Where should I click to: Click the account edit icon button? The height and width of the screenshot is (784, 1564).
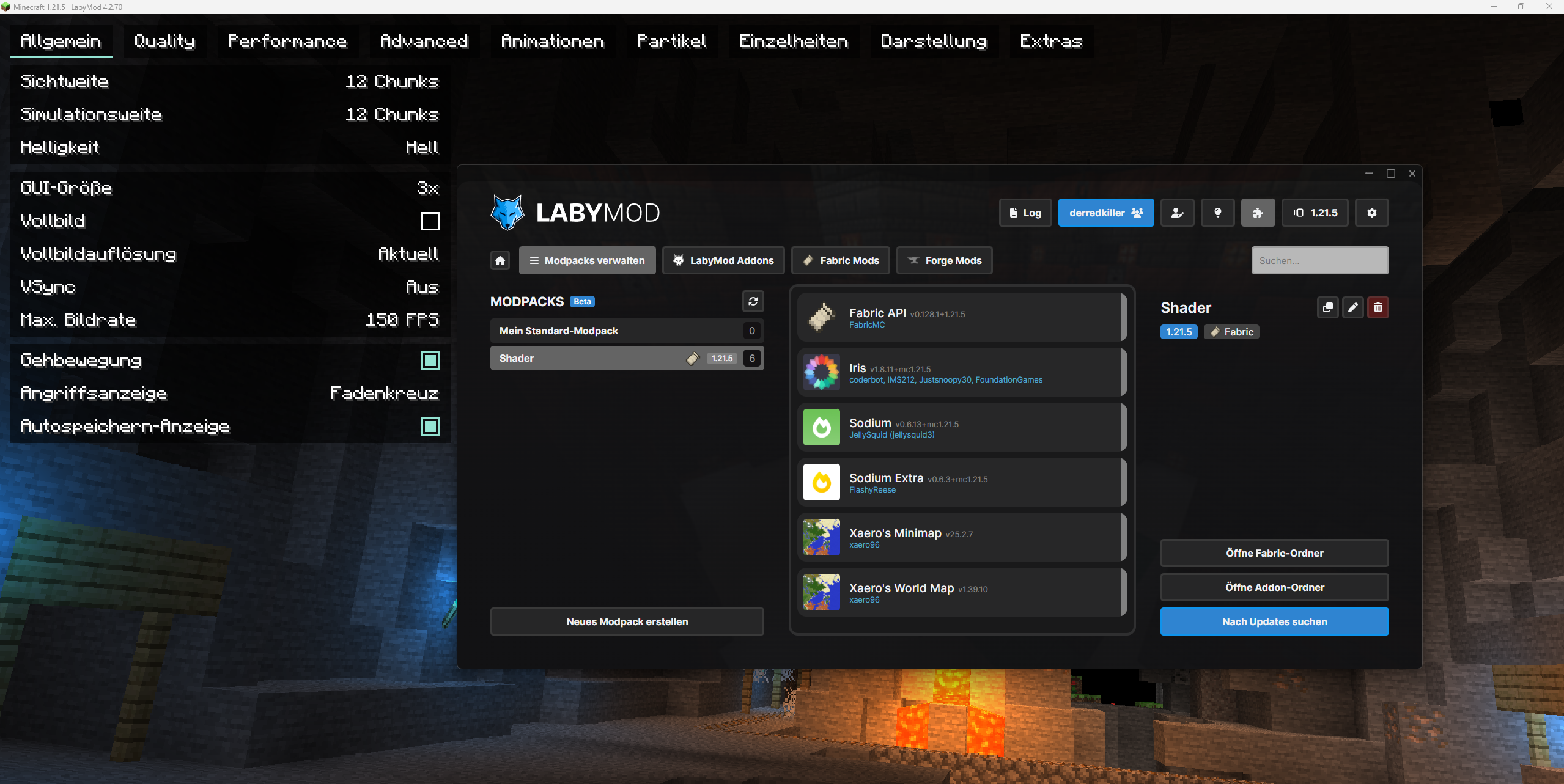point(1177,213)
